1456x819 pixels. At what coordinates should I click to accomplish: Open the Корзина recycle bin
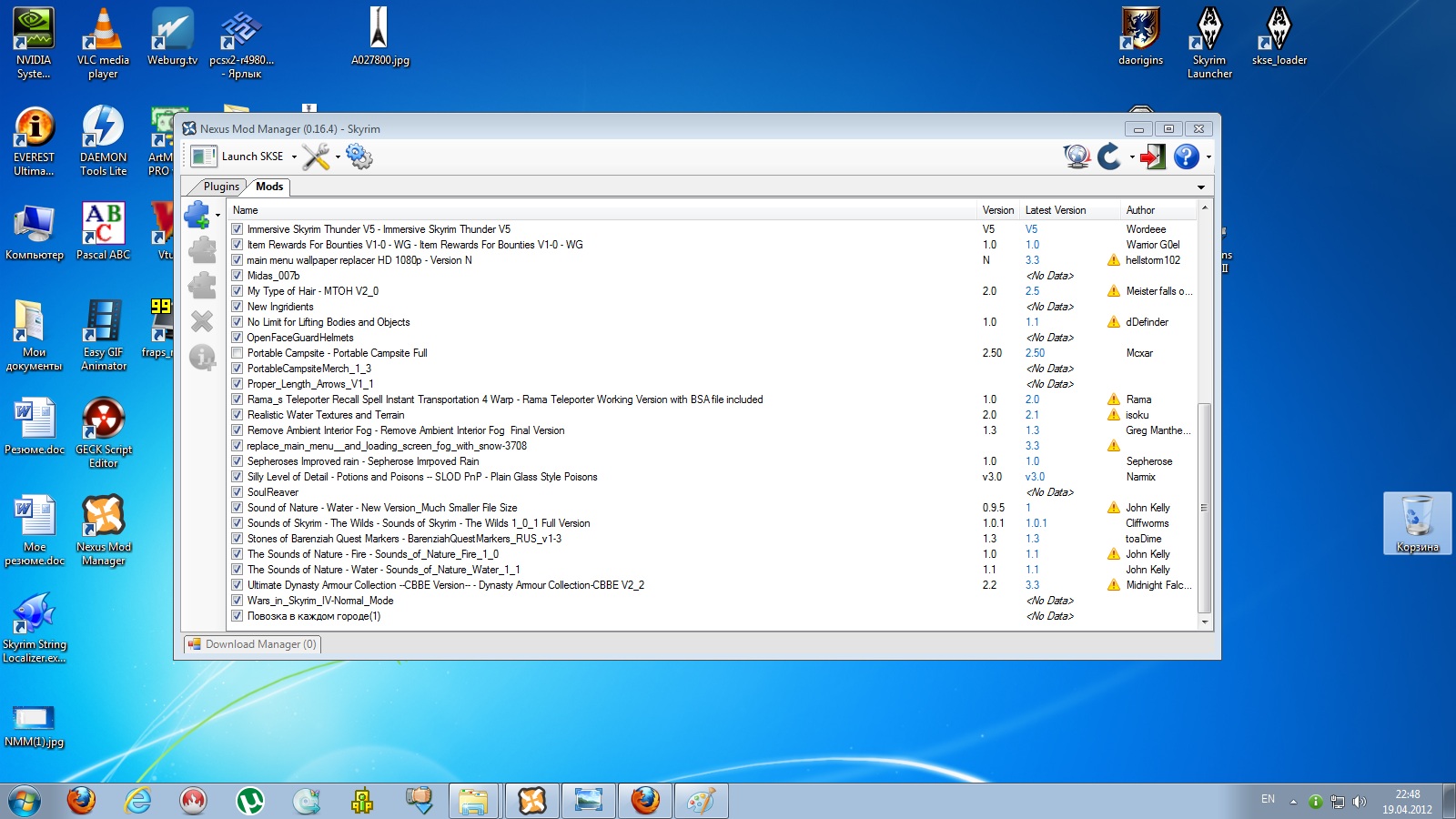[x=1417, y=523]
